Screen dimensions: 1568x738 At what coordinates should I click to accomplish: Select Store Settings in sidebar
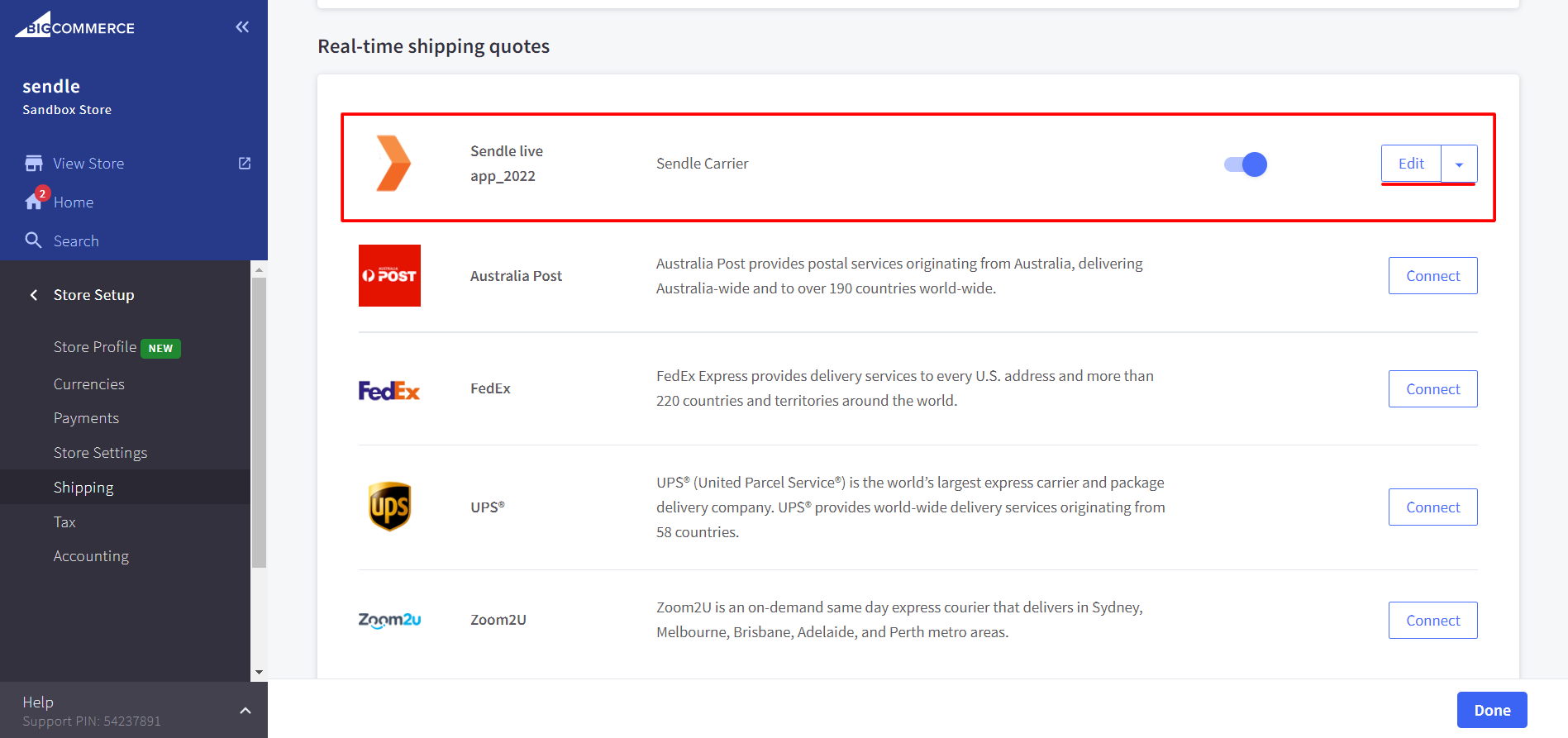click(x=100, y=453)
